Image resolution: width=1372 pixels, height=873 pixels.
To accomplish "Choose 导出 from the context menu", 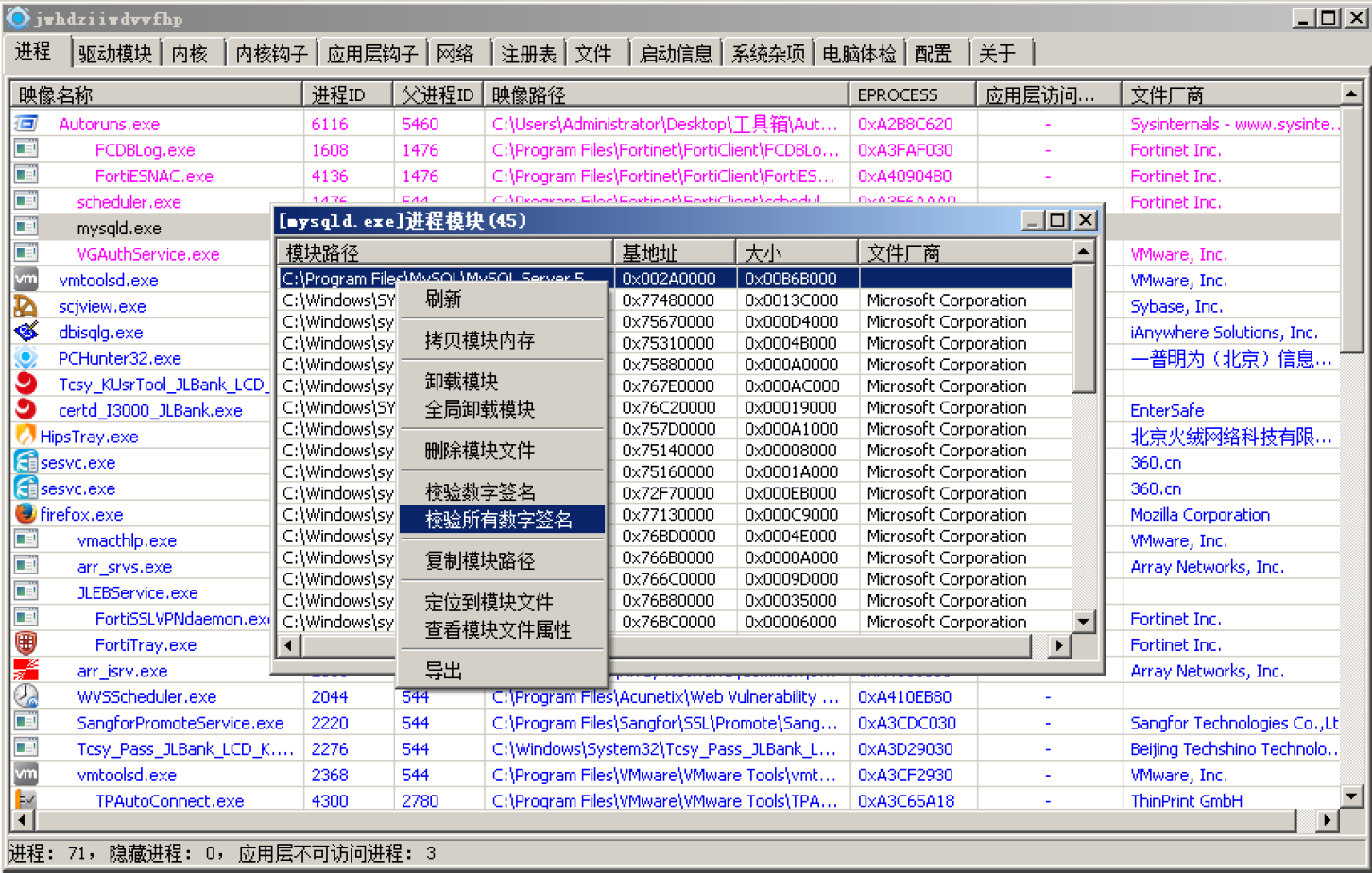I will click(x=502, y=671).
